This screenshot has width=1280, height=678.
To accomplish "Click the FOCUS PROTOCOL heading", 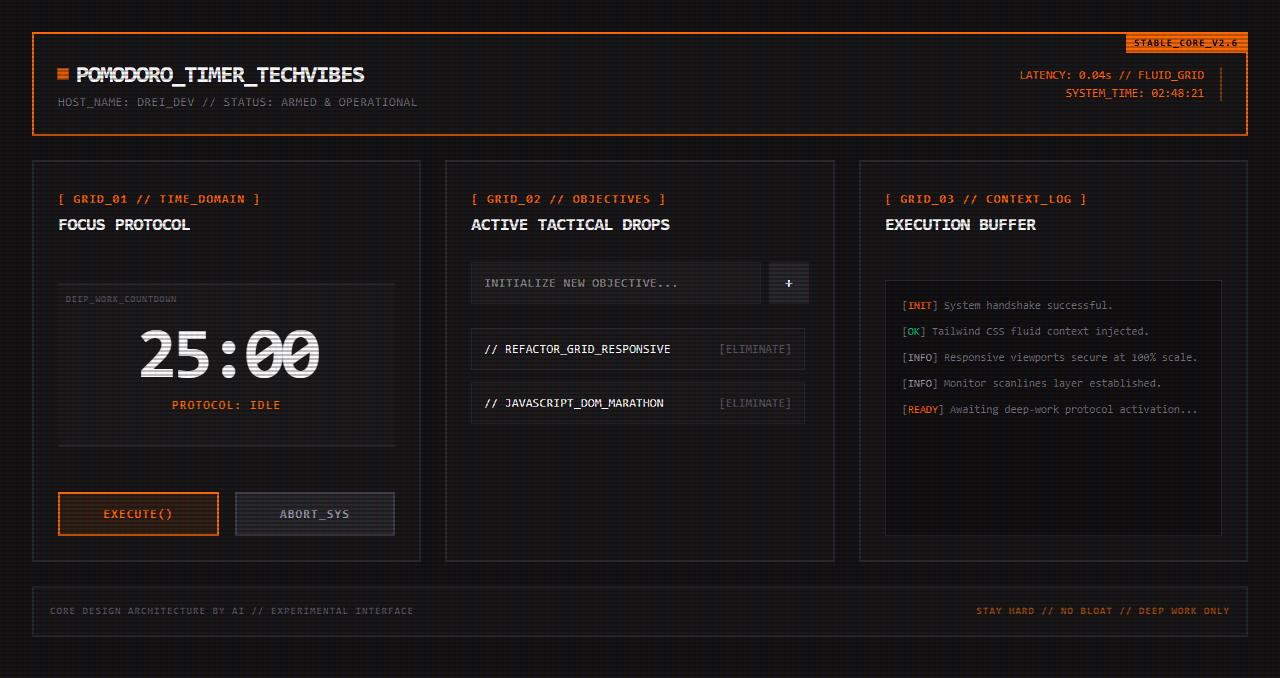I will point(124,225).
